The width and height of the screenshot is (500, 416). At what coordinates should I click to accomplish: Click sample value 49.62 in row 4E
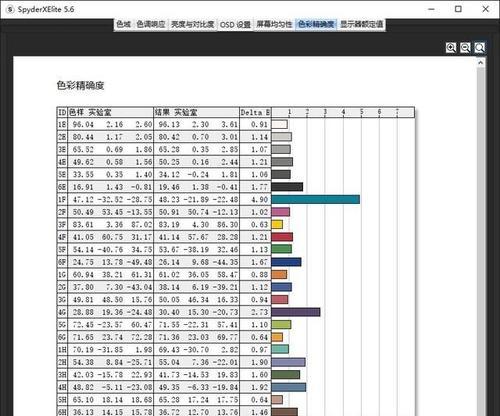coord(83,162)
